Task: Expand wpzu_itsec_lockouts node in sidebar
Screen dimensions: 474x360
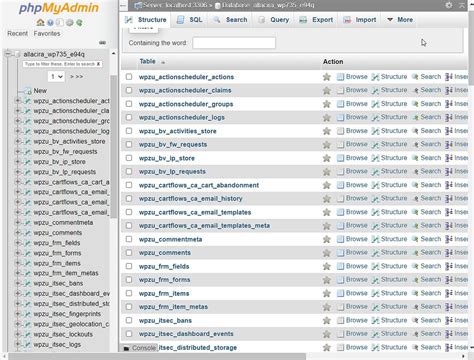Action: (x=18, y=334)
